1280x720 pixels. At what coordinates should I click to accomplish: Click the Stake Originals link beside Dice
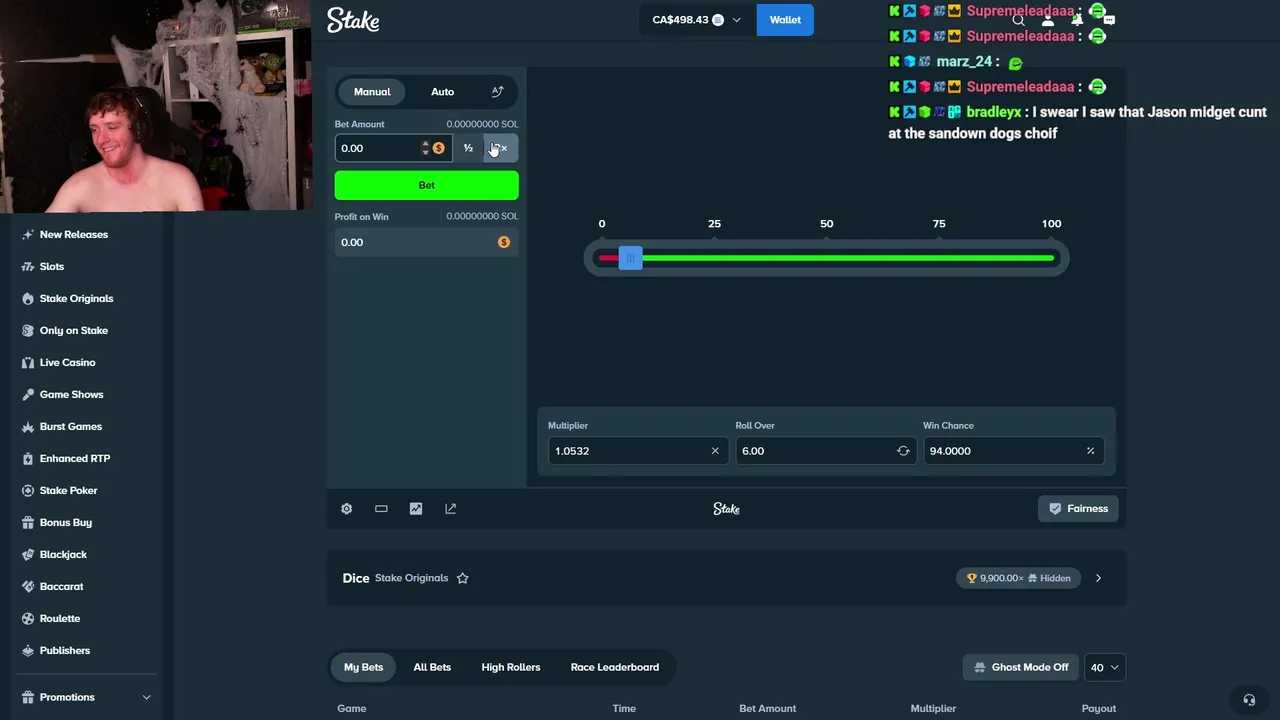pos(411,578)
